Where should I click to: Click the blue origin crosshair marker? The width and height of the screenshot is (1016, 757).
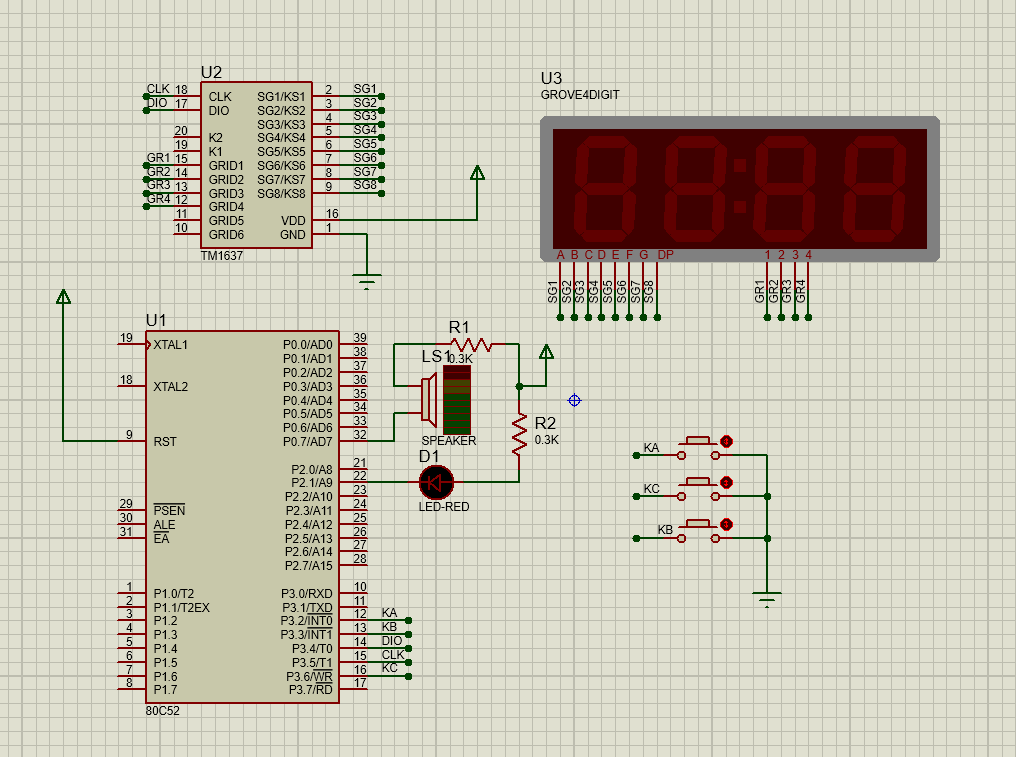pos(574,400)
